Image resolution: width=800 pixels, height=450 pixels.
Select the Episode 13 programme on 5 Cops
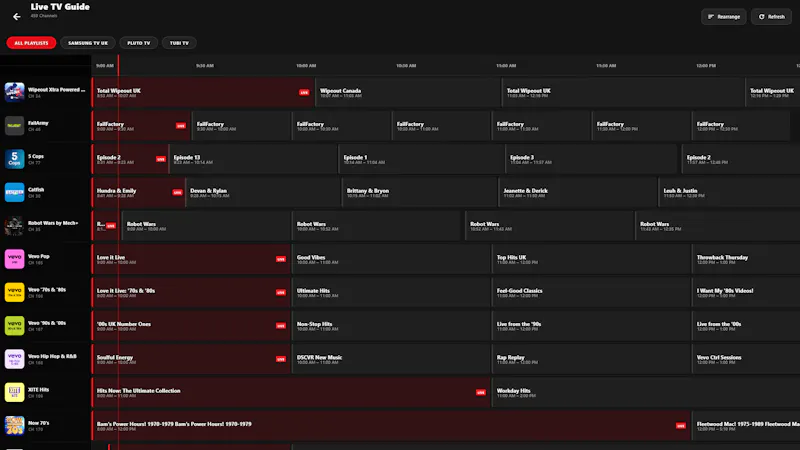(253, 159)
